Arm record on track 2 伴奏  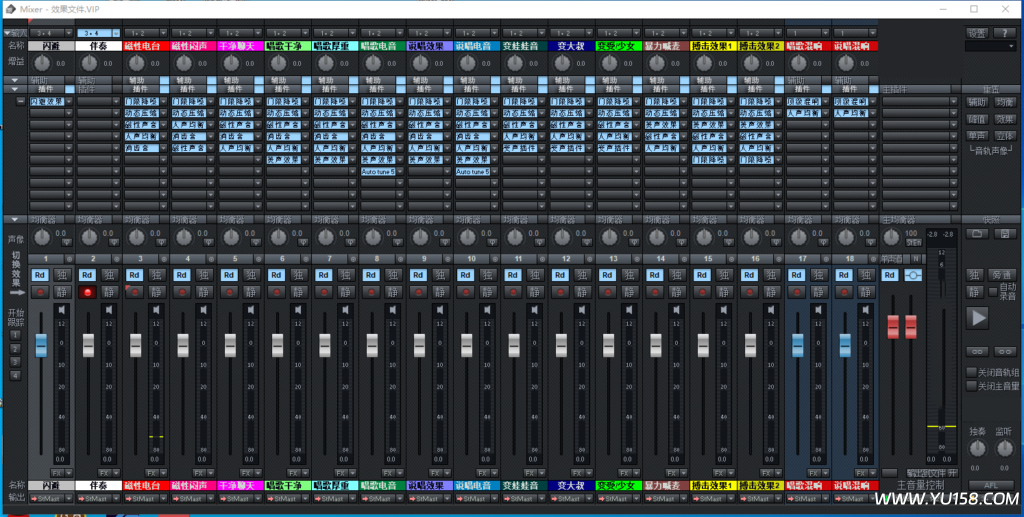(x=88, y=292)
